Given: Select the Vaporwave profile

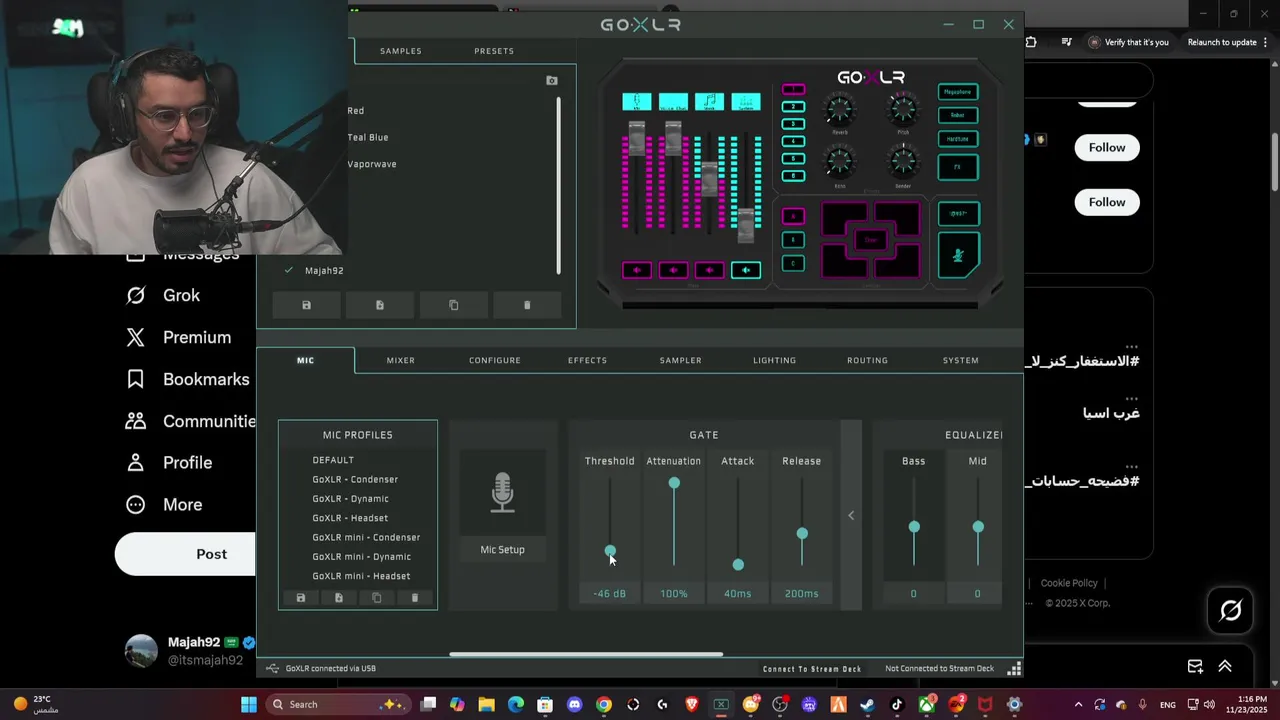Looking at the screenshot, I should (x=372, y=164).
